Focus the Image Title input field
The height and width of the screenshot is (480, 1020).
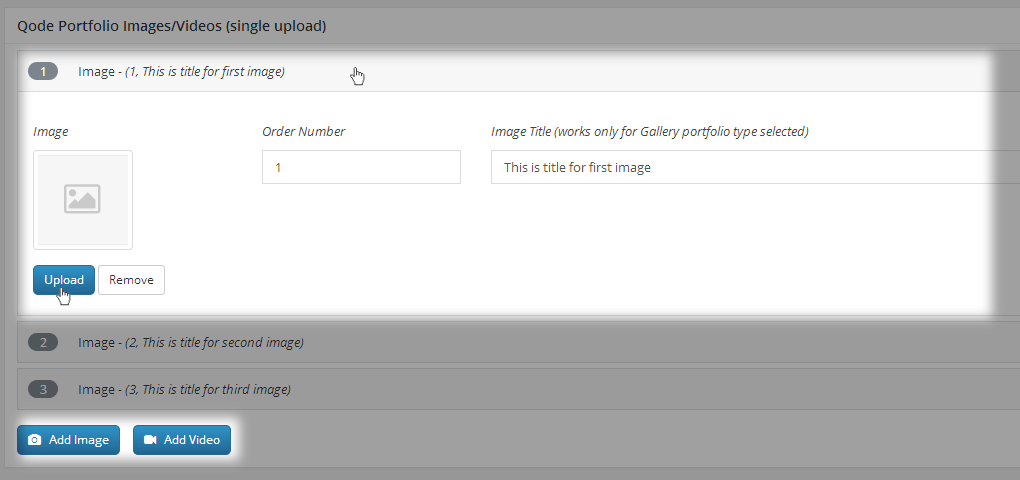point(755,167)
